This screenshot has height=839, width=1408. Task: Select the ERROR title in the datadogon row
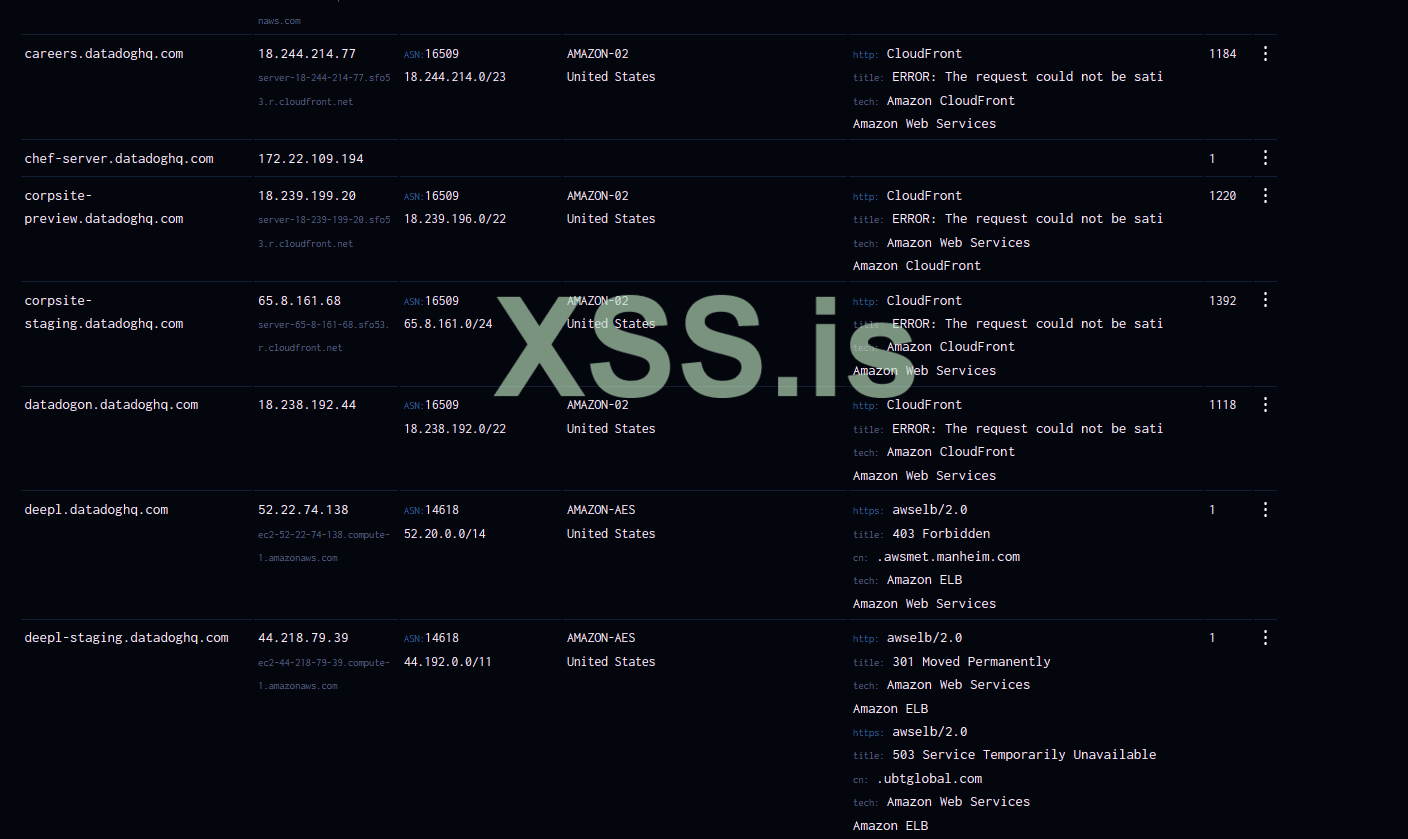[1027, 429]
